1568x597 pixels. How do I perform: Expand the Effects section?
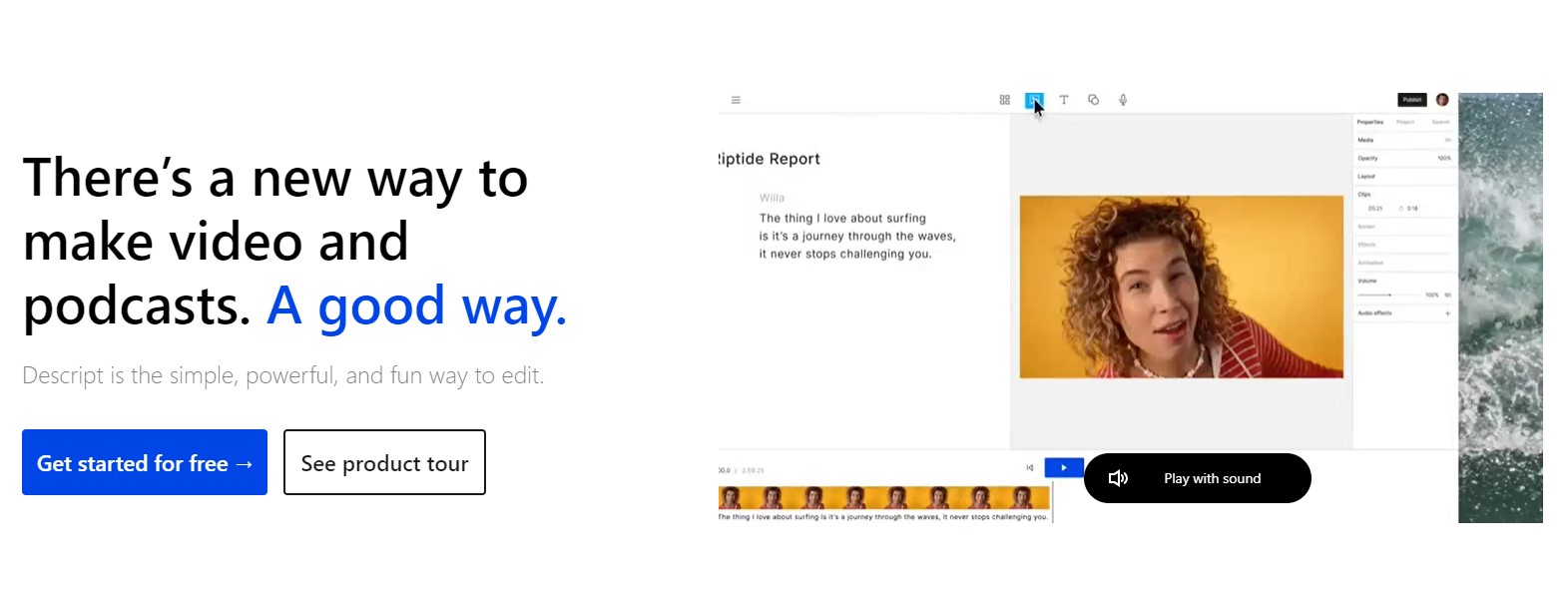pyautogui.click(x=1404, y=245)
